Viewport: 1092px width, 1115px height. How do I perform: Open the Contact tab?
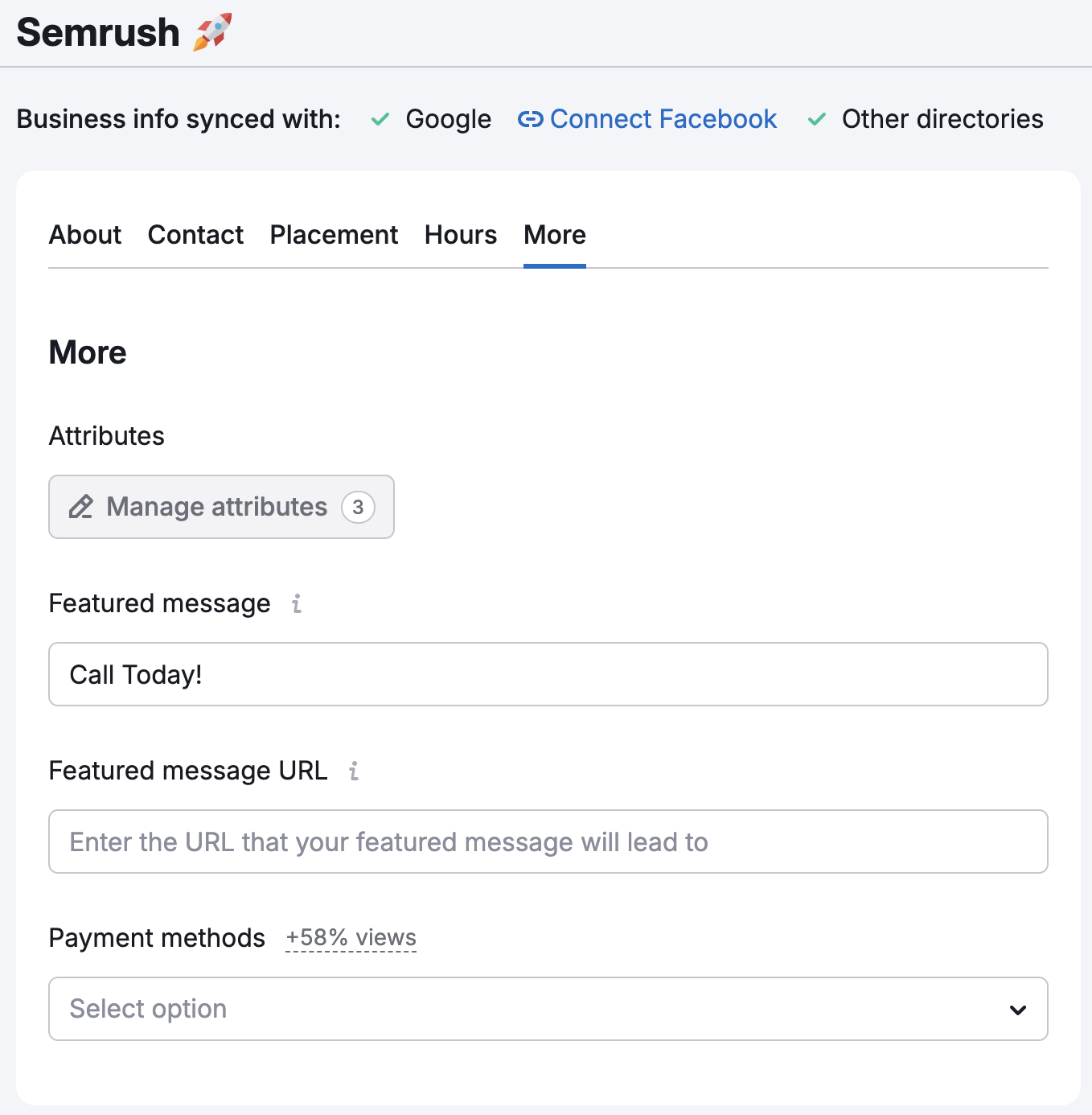(x=195, y=235)
